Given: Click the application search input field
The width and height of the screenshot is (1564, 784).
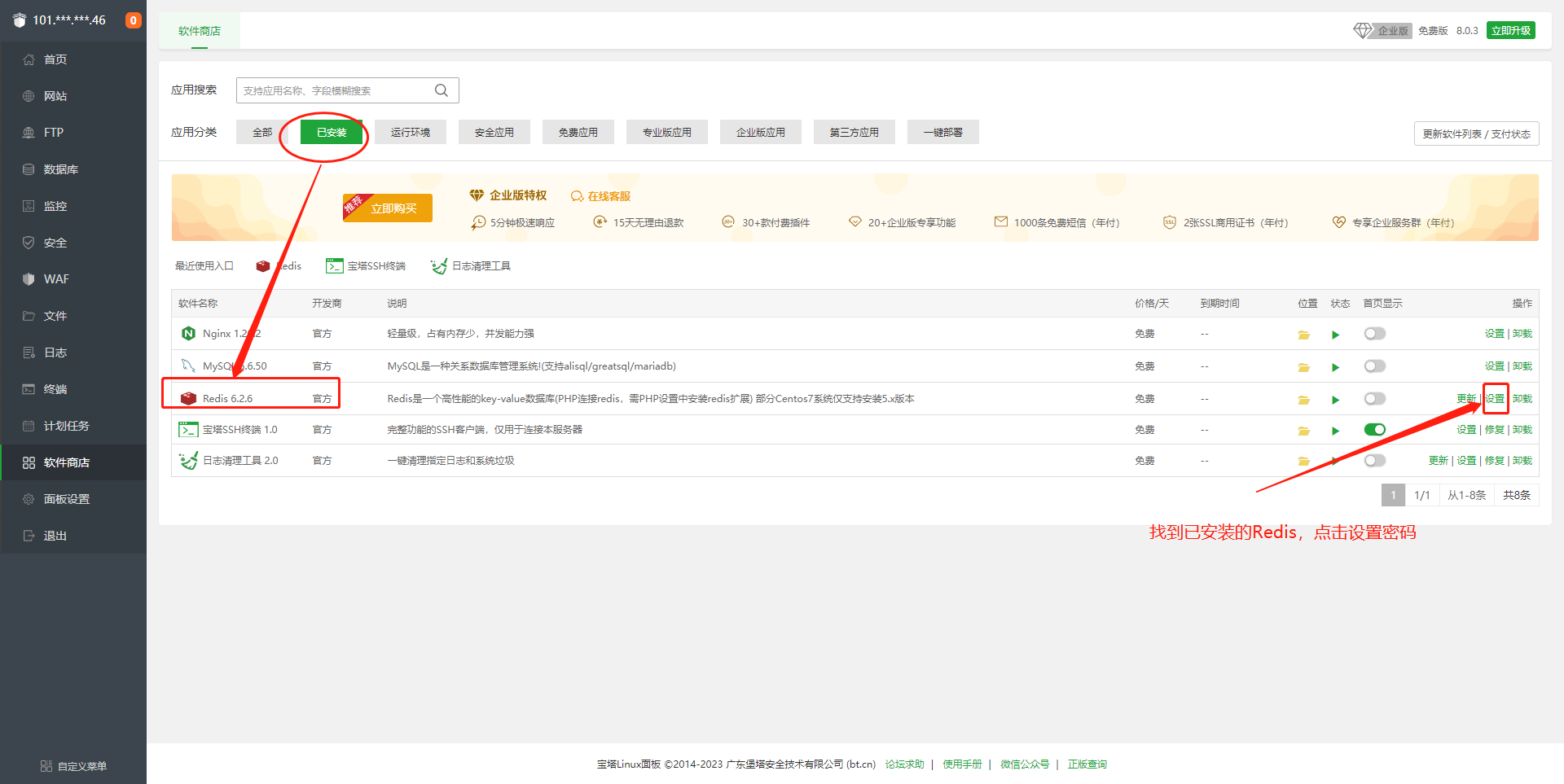Looking at the screenshot, I should tap(334, 90).
